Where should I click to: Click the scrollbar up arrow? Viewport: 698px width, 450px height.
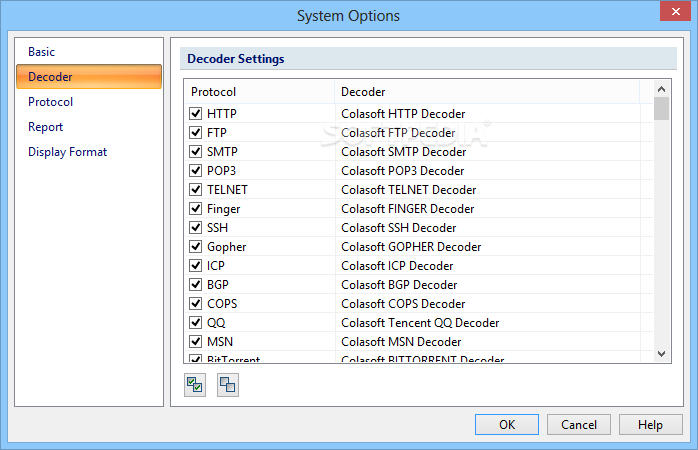click(661, 89)
